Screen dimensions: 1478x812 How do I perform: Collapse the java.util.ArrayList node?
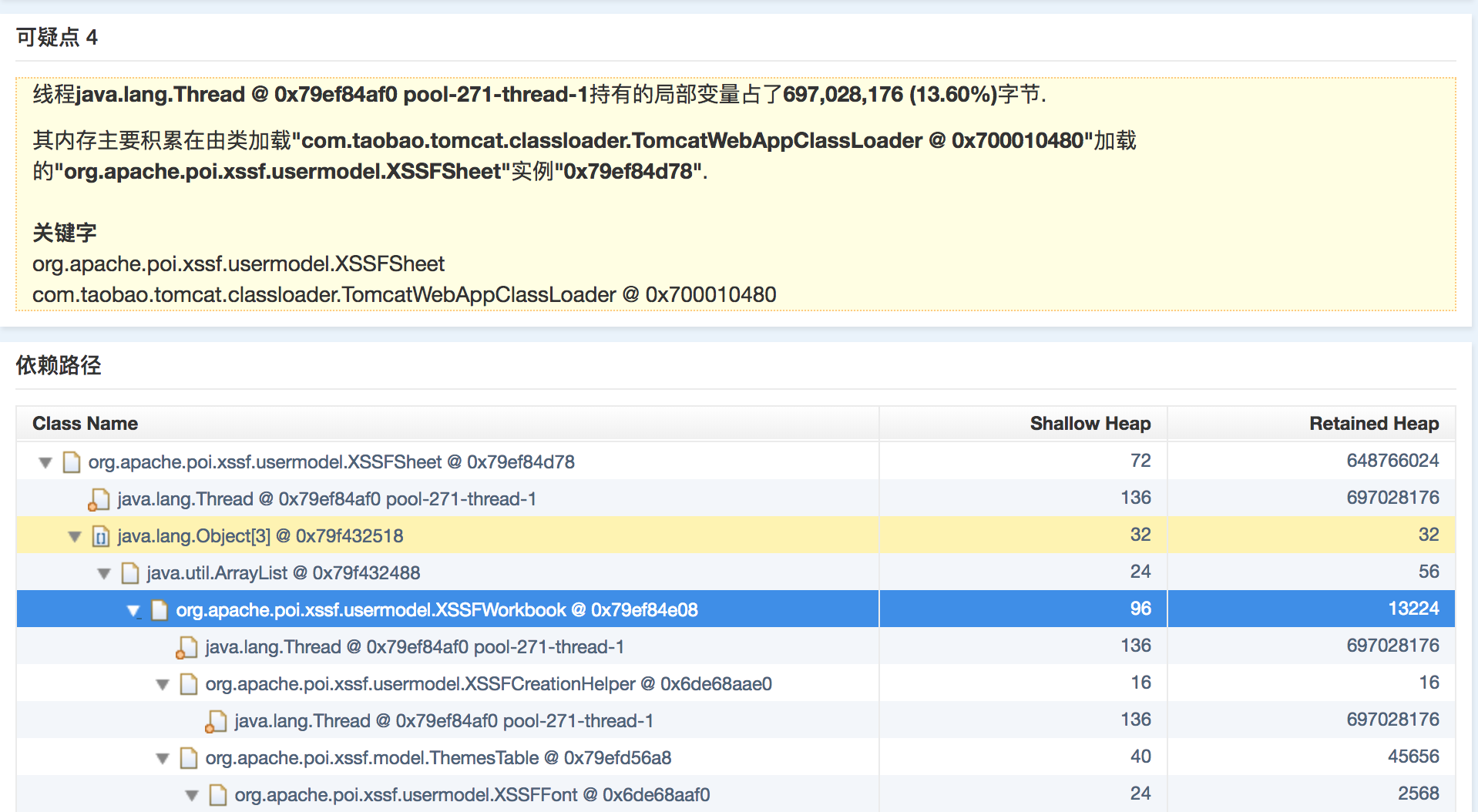click(x=104, y=573)
